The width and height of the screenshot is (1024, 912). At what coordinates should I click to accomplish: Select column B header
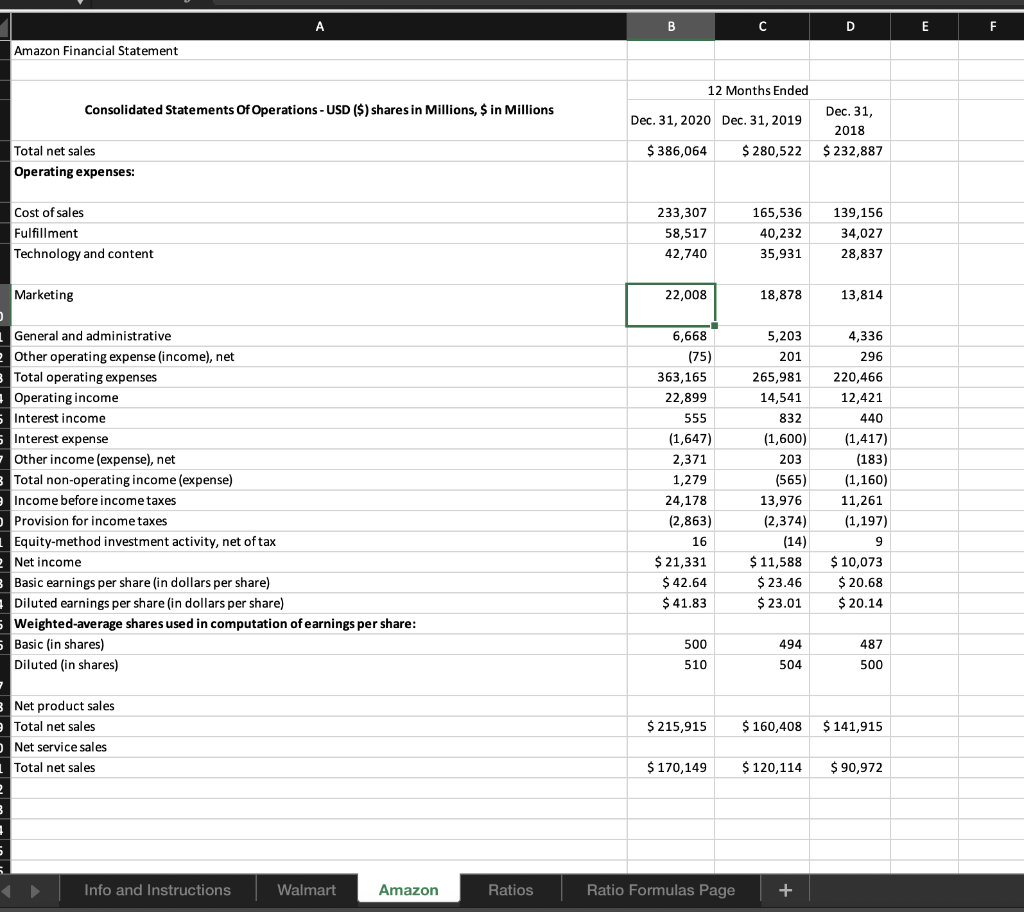click(670, 27)
